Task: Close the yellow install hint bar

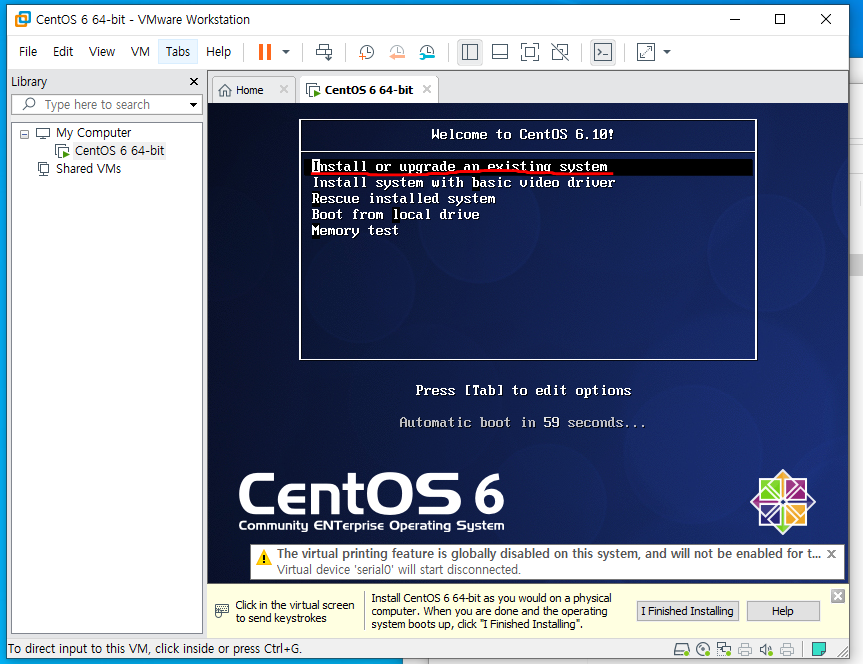Action: [x=838, y=596]
